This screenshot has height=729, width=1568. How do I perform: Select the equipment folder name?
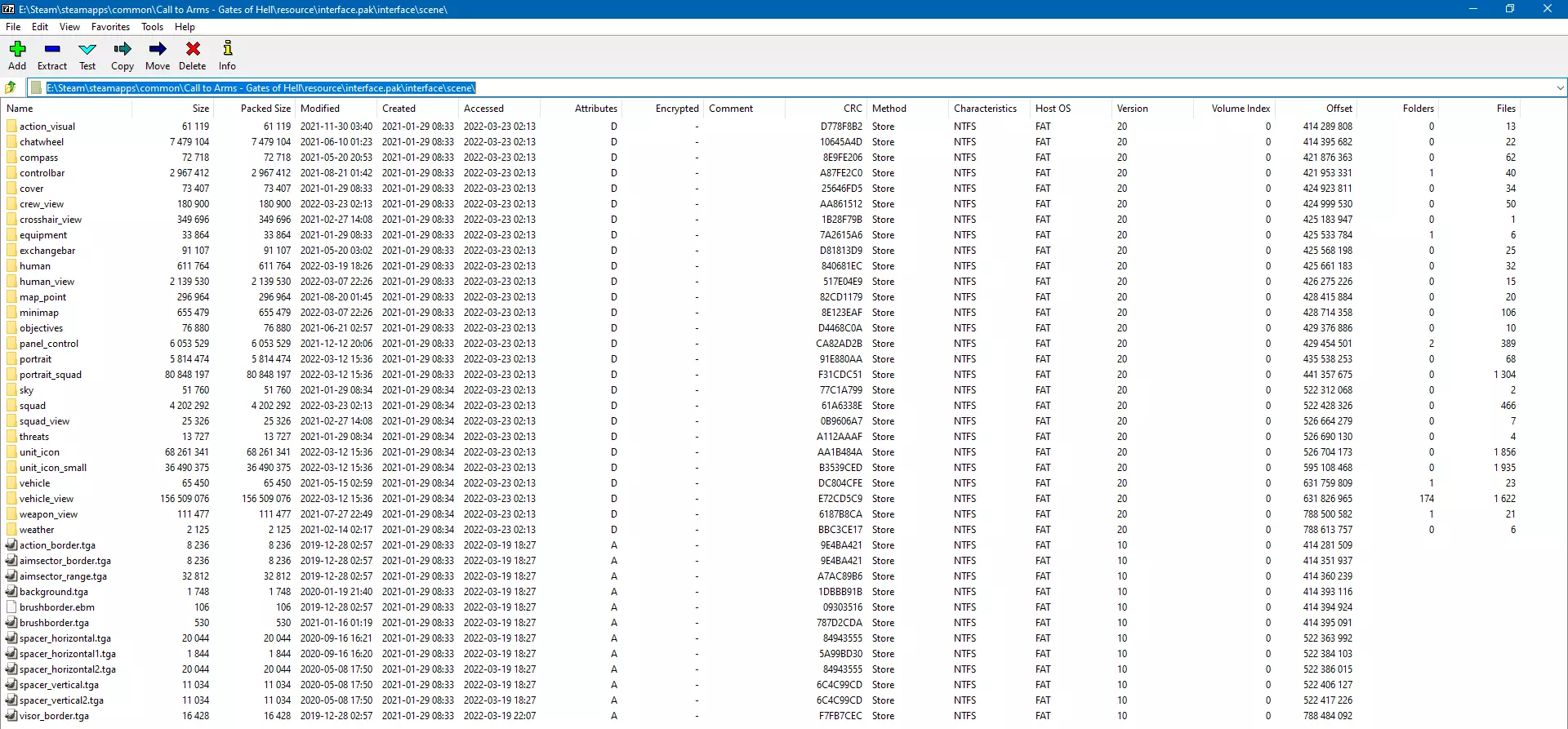pyautogui.click(x=44, y=235)
